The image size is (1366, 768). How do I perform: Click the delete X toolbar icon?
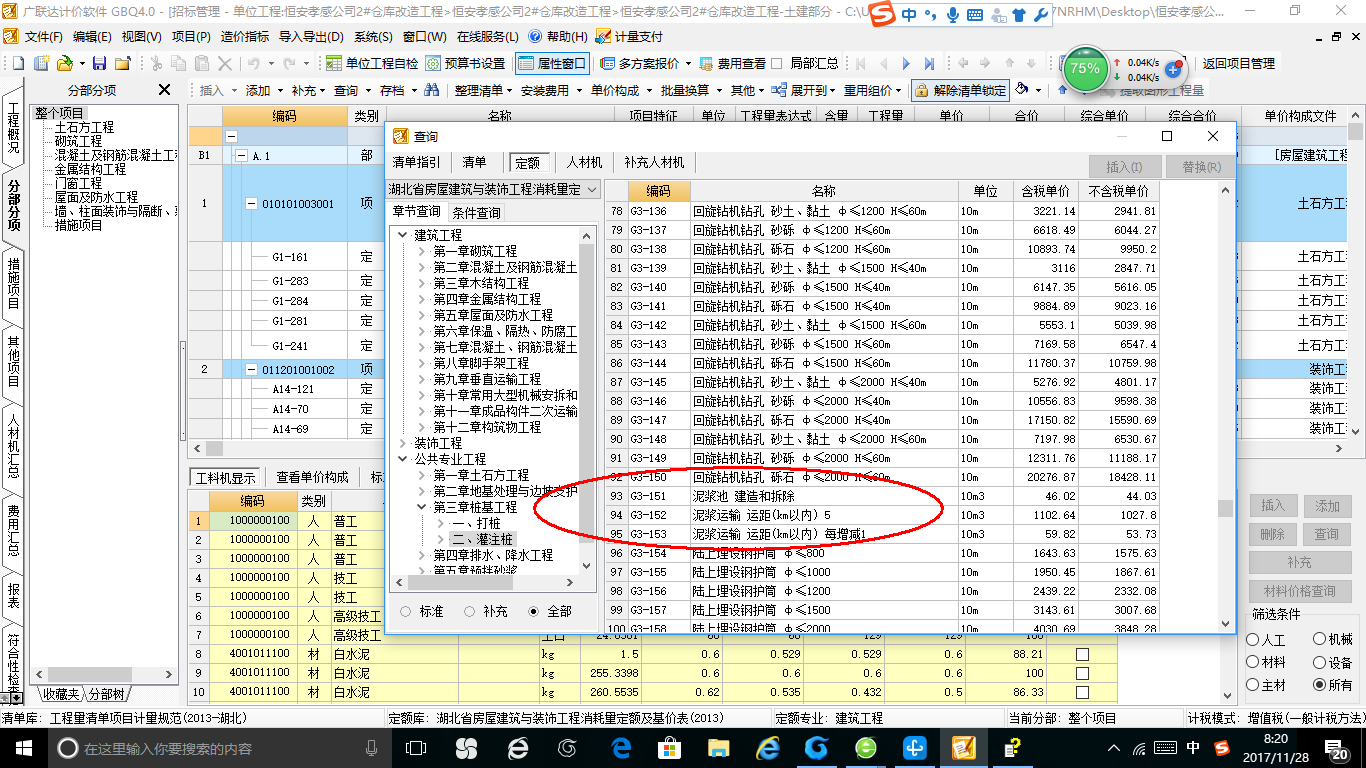(225, 63)
